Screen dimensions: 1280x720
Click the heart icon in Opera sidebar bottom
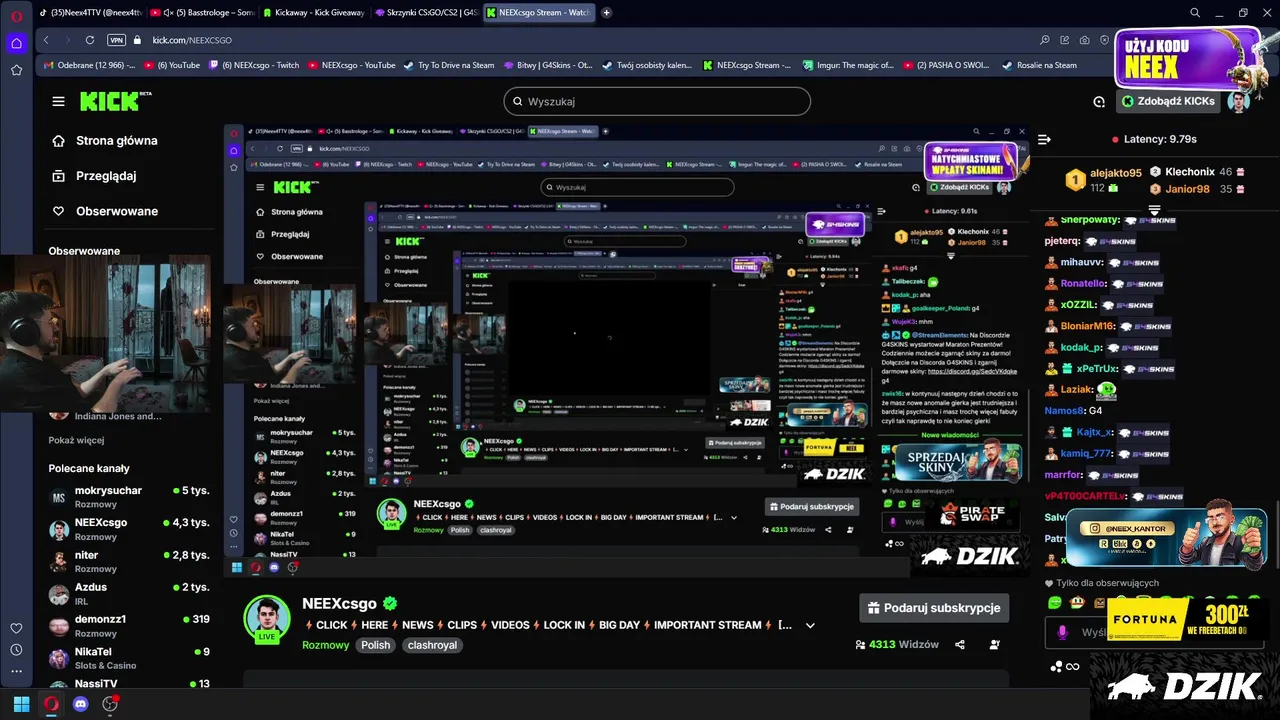[16, 628]
